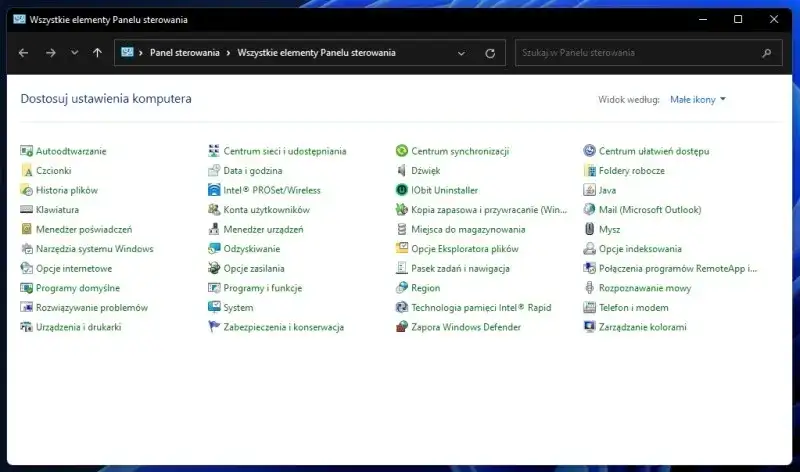Open Pasek zadań i nawigacja link
The image size is (800, 472).
(x=460, y=268)
